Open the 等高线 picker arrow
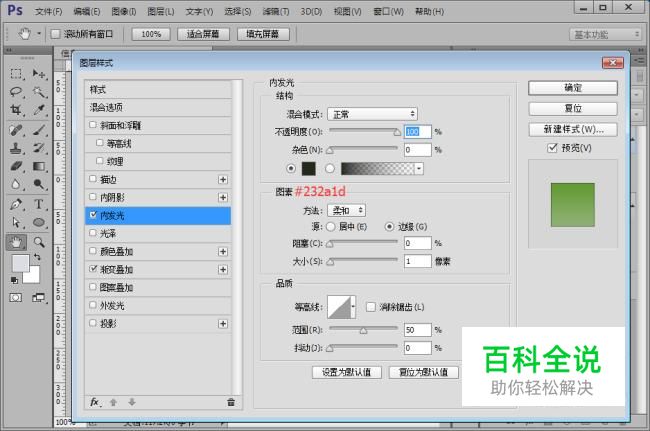The height and width of the screenshot is (431, 650). 353,307
